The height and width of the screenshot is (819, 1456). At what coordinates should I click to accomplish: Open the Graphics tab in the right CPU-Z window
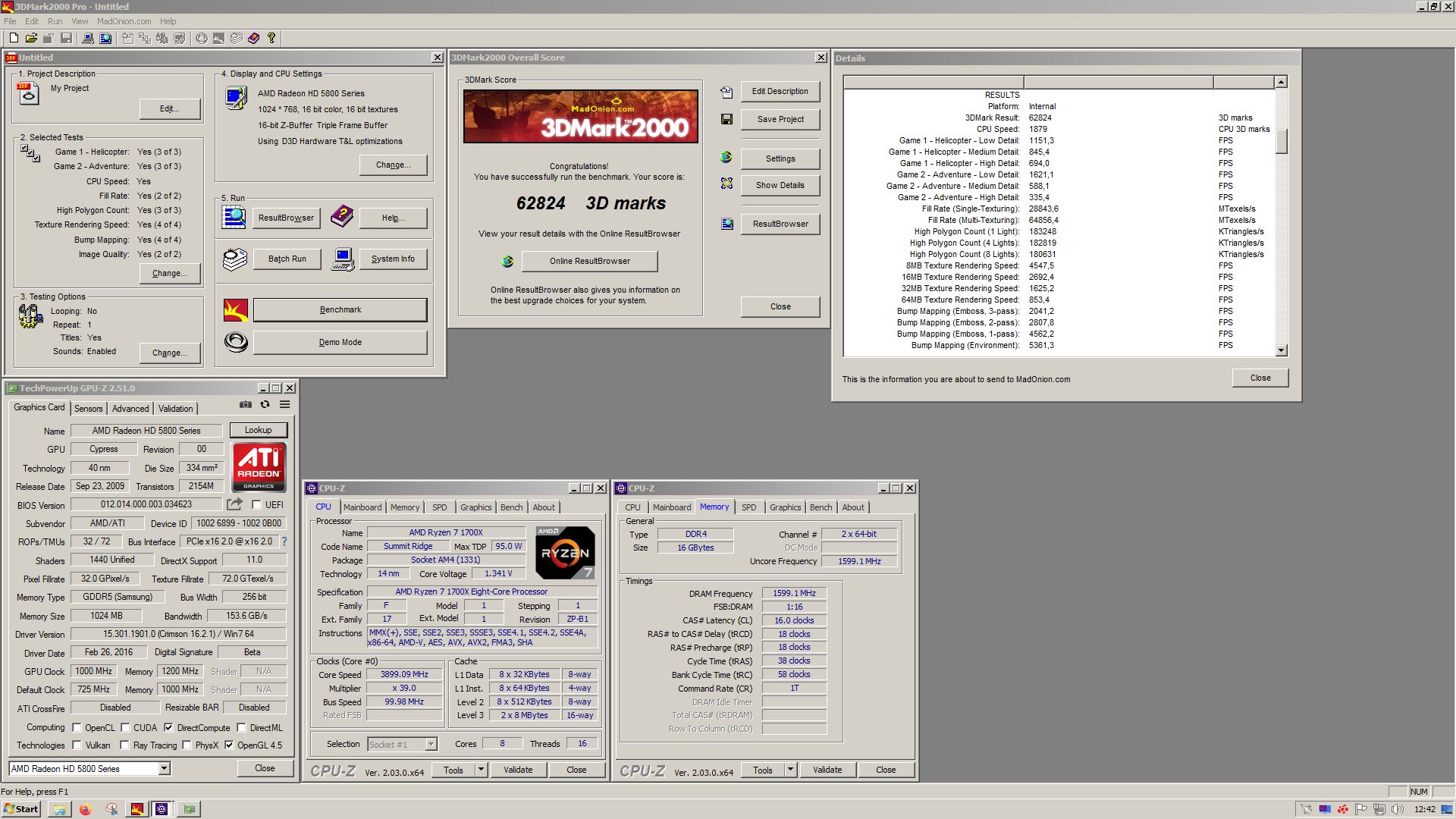[x=785, y=507]
